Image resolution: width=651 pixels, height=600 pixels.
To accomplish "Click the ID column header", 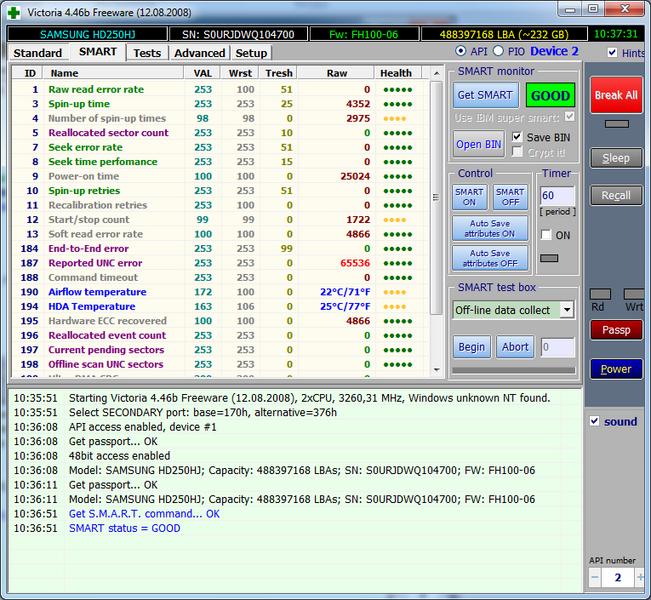I will pos(27,73).
